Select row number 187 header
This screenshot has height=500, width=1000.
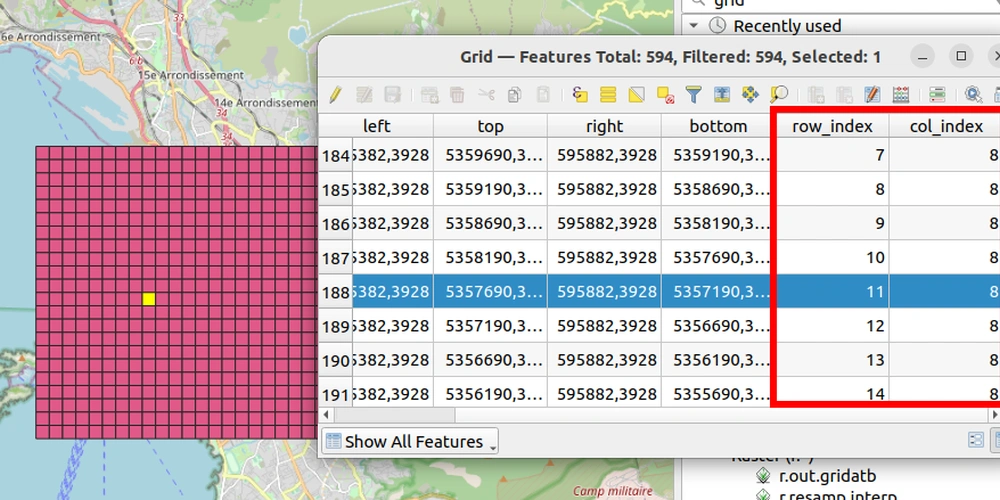[x=335, y=258]
